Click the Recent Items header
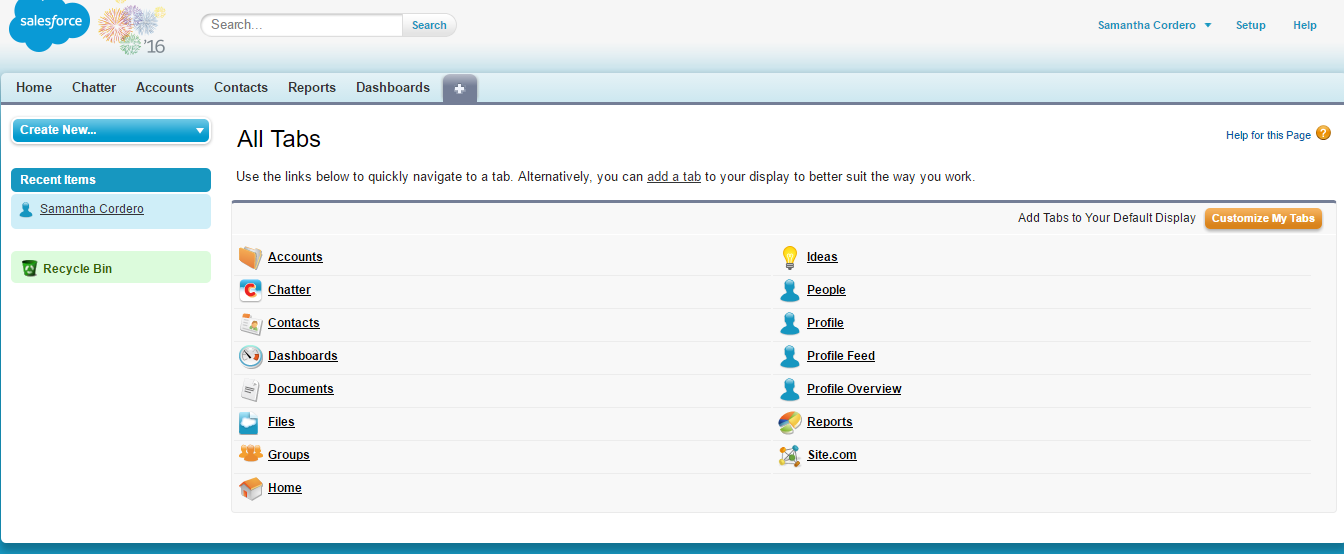1344x554 pixels. tap(111, 180)
